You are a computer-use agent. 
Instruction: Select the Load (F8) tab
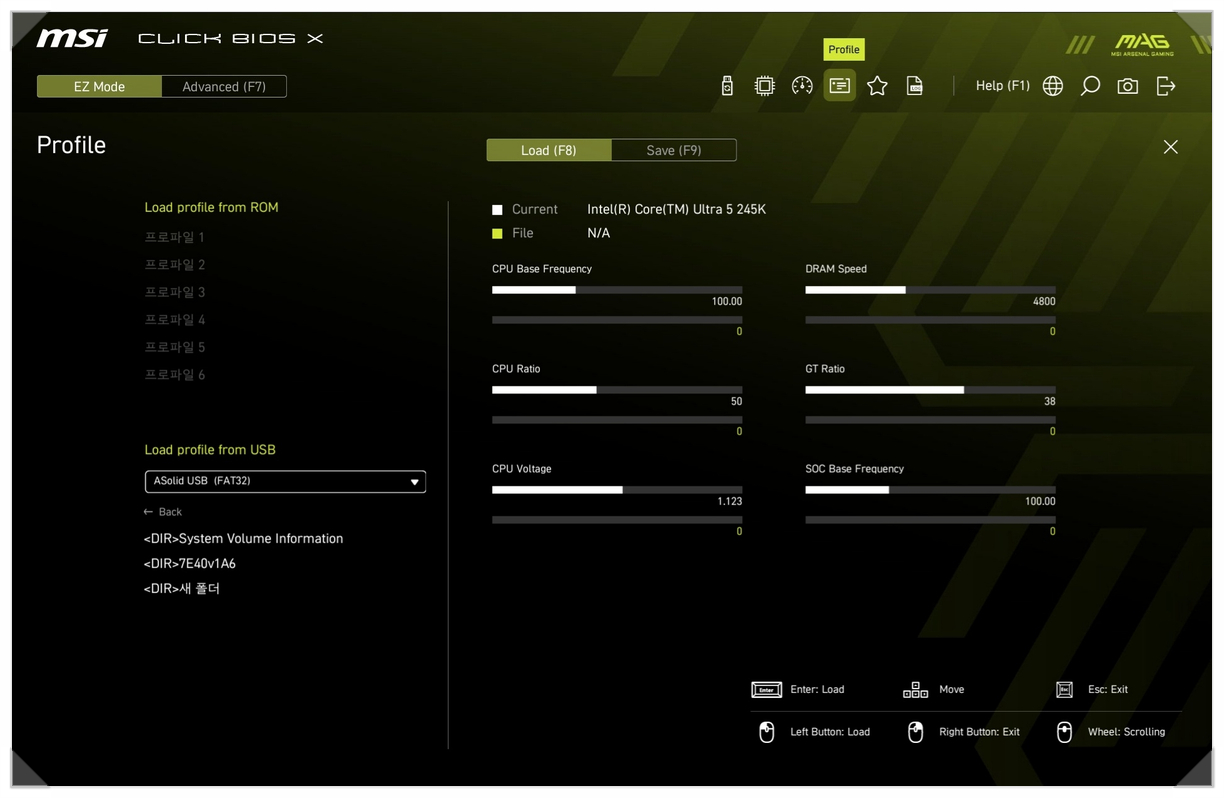(548, 150)
